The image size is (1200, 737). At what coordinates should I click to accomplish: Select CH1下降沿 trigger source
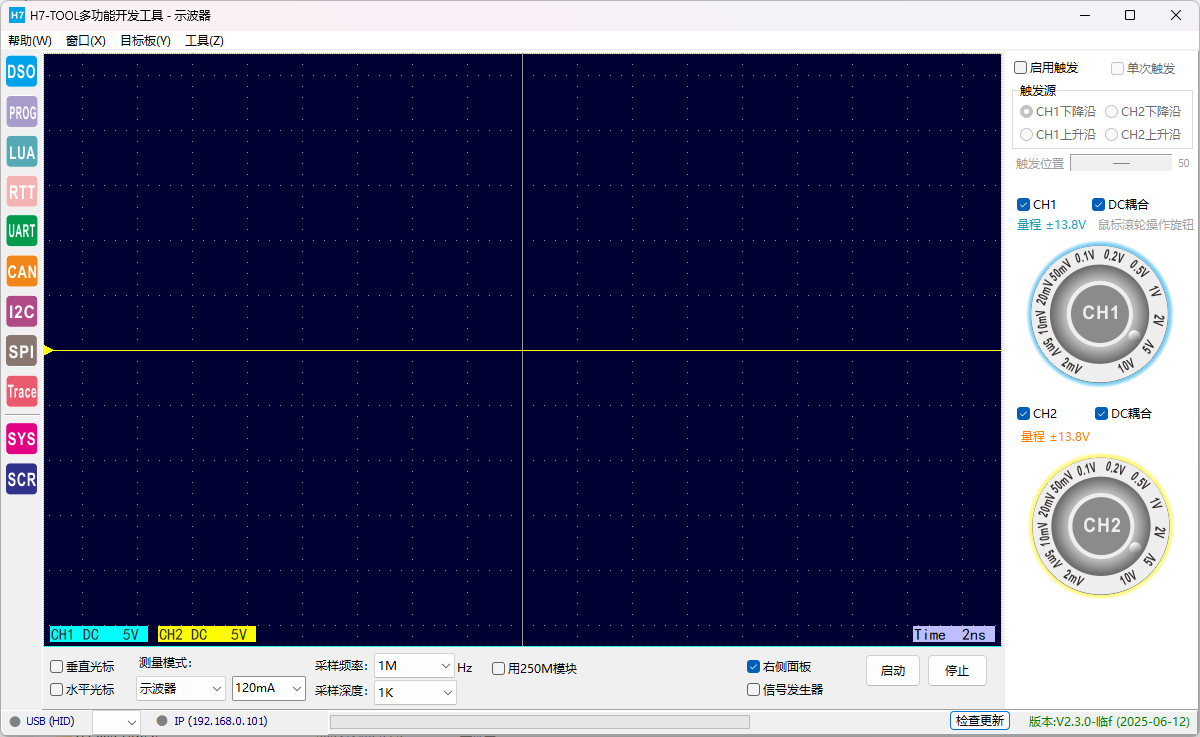coord(1057,112)
